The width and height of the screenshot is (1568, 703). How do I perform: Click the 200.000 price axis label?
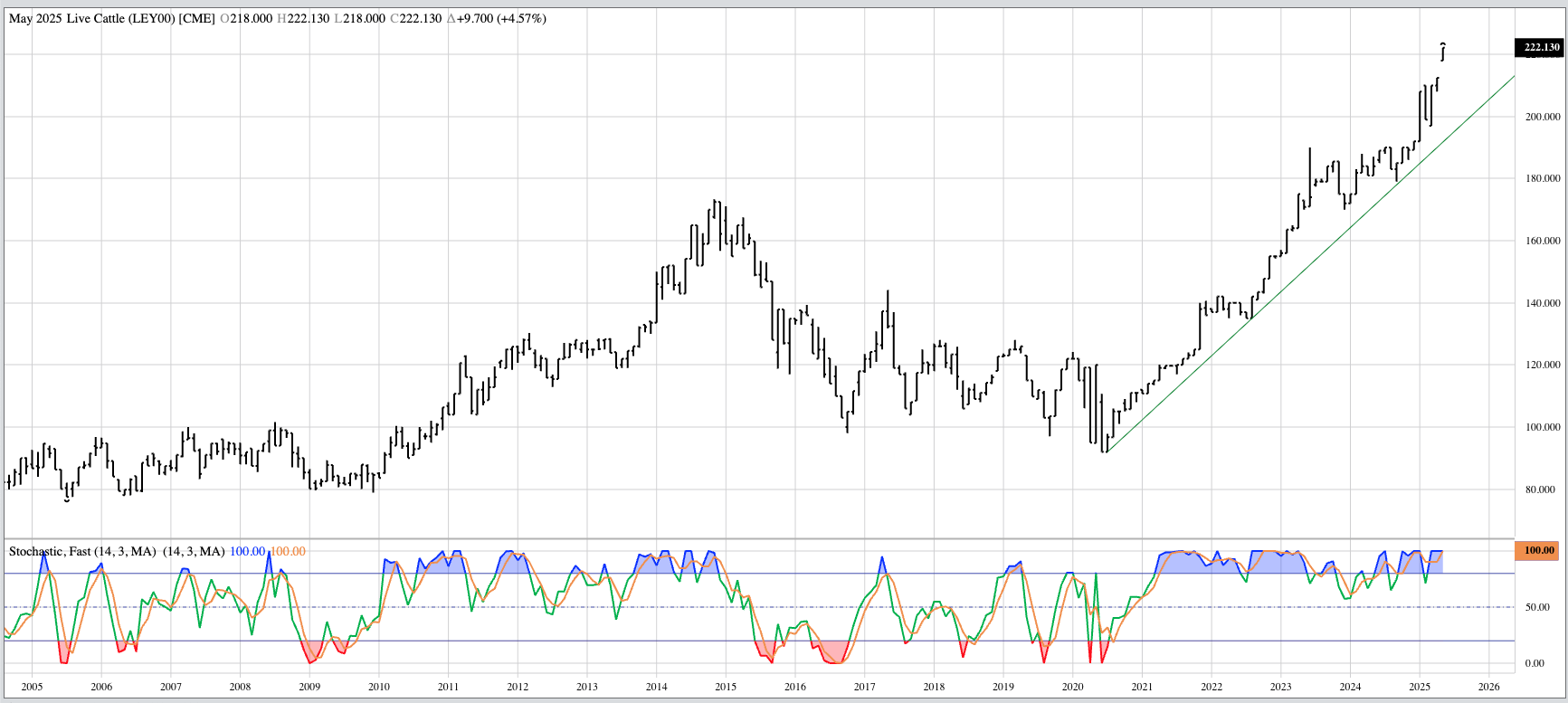pyautogui.click(x=1542, y=117)
